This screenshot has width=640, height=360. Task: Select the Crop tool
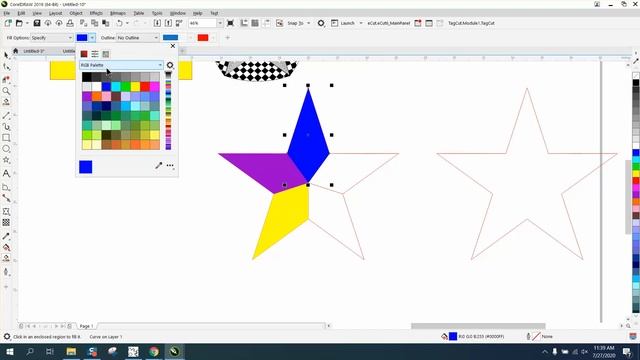[x=6, y=79]
